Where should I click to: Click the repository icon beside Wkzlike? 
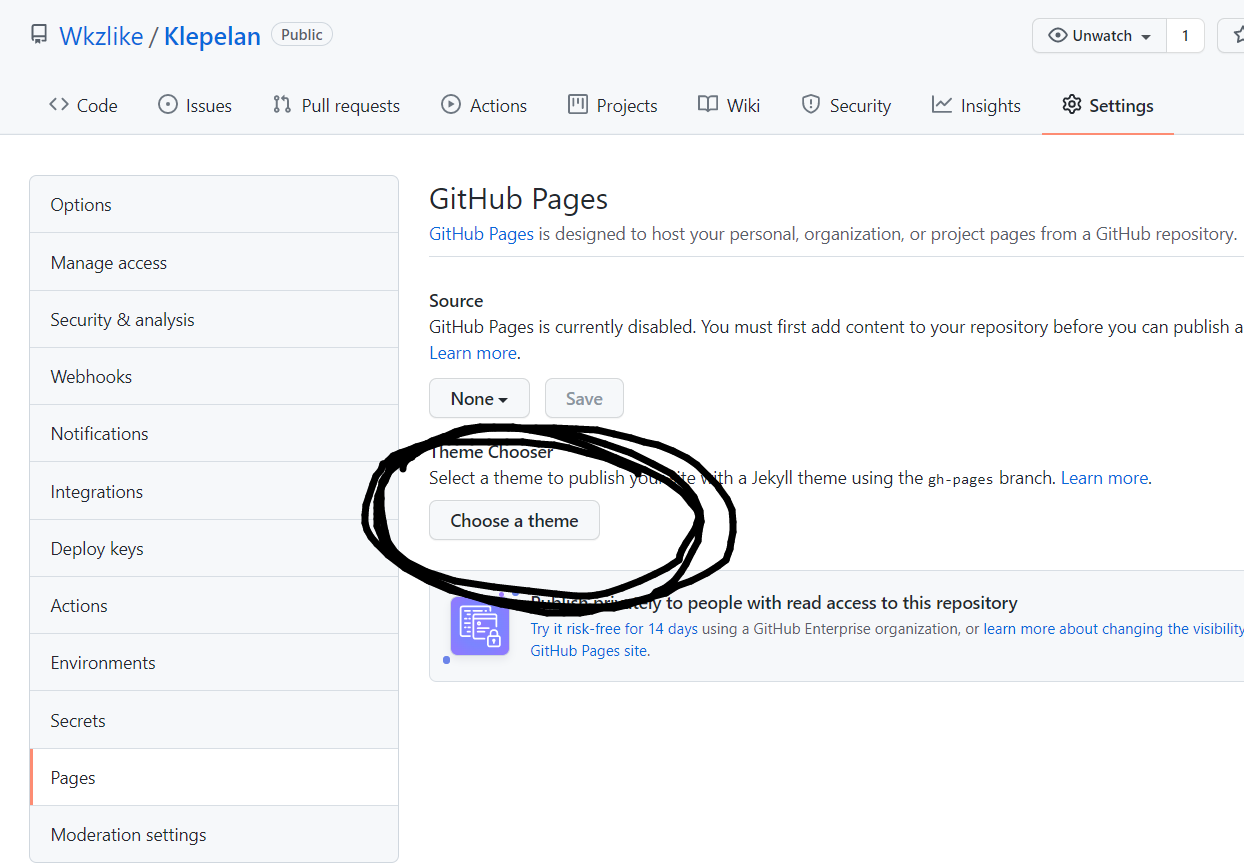[x=39, y=36]
